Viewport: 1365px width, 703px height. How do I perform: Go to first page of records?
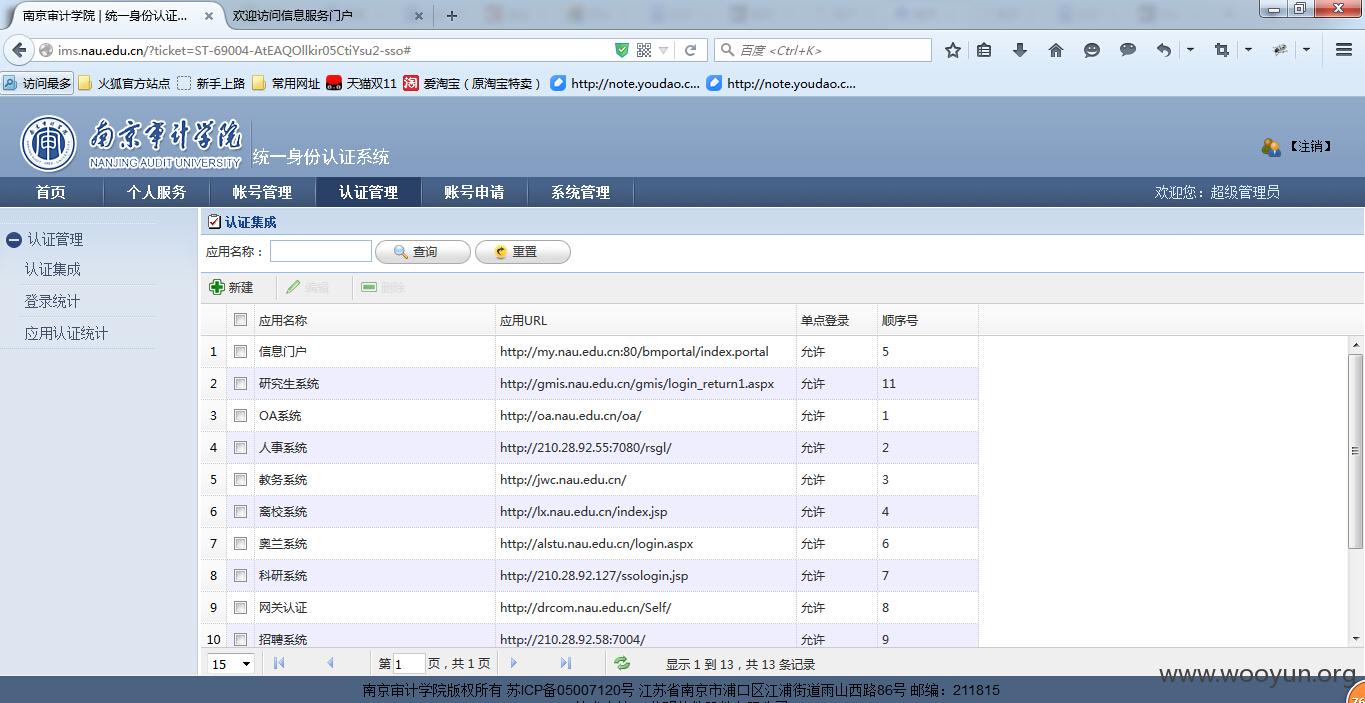point(279,663)
